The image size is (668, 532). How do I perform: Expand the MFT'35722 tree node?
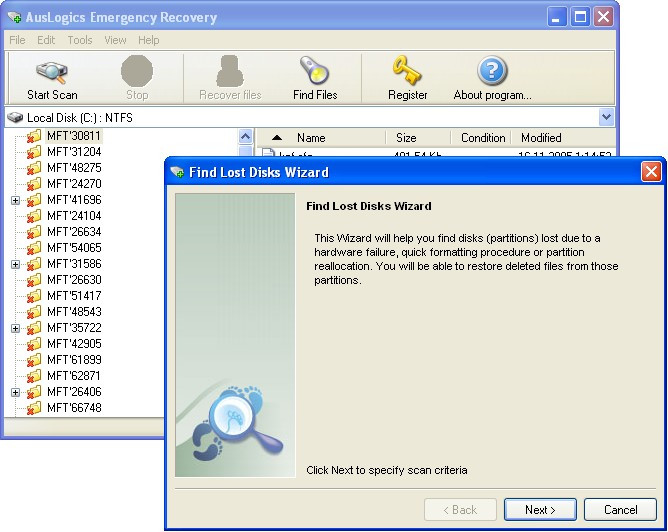click(x=15, y=328)
